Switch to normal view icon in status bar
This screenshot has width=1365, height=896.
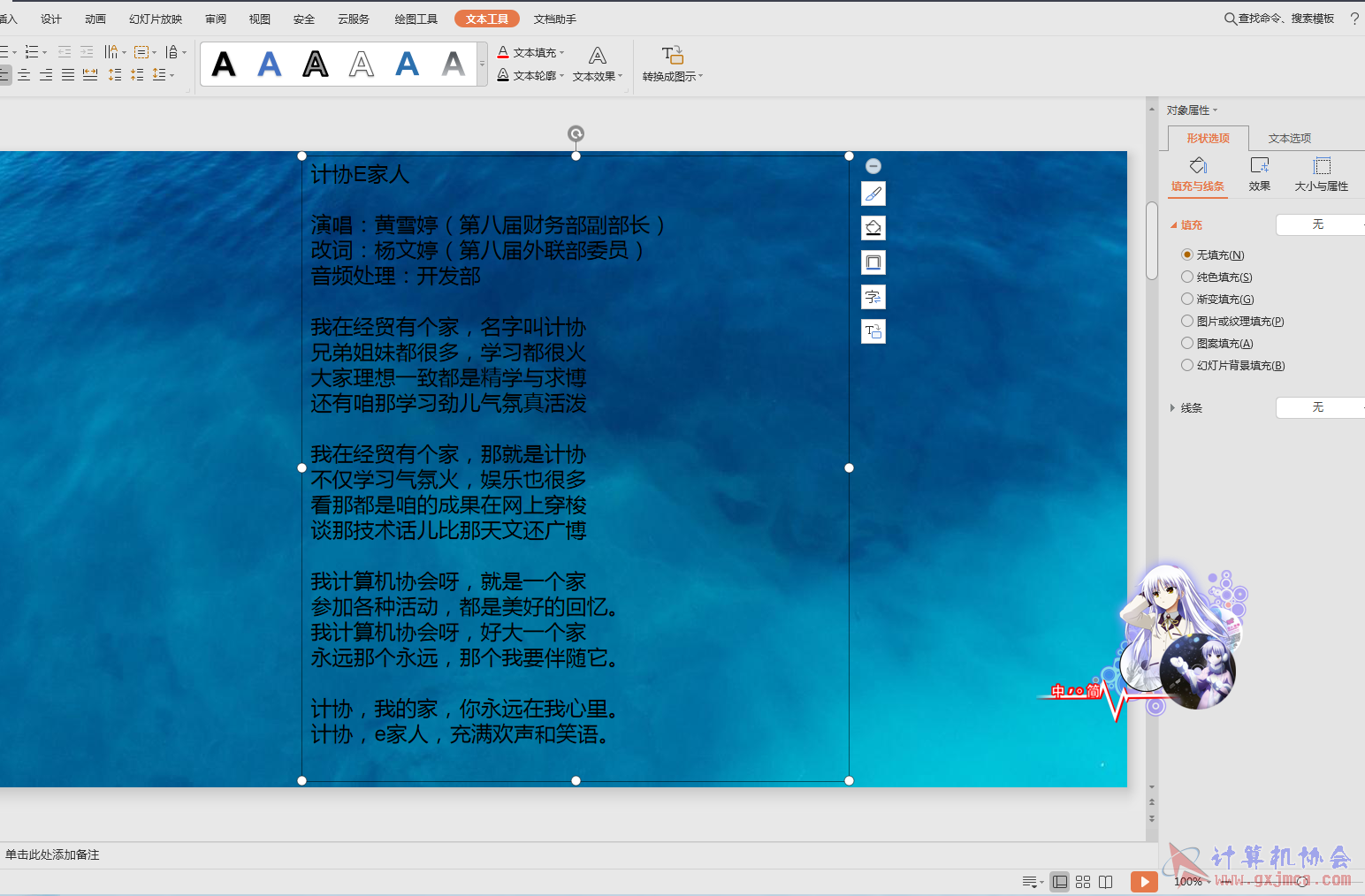tap(1060, 881)
